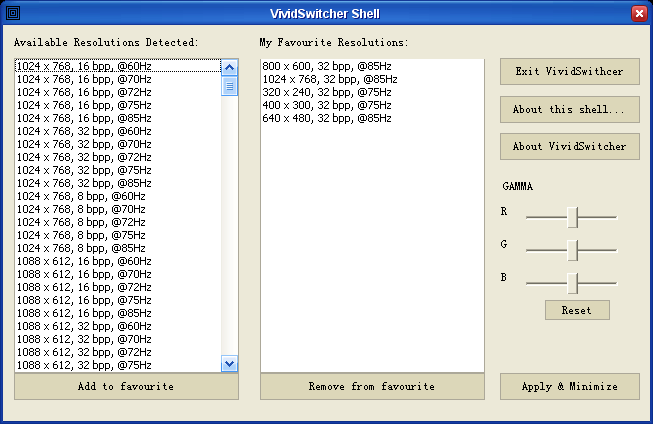The height and width of the screenshot is (424, 653).
Task: Click the R gamma slider handle
Action: coord(573,217)
